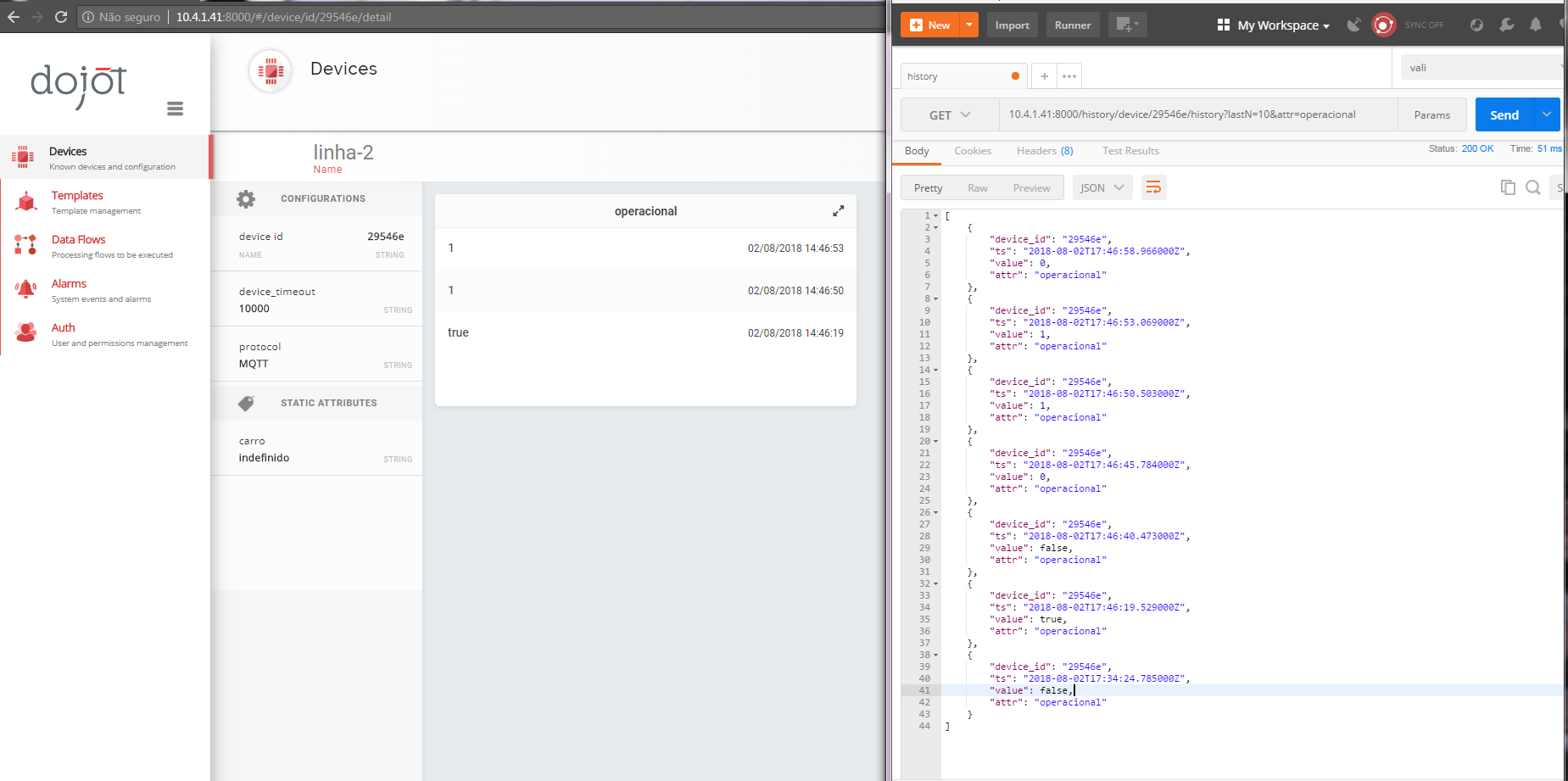The image size is (1568, 781).
Task: Open Postman settings wrench icon
Action: point(1506,25)
